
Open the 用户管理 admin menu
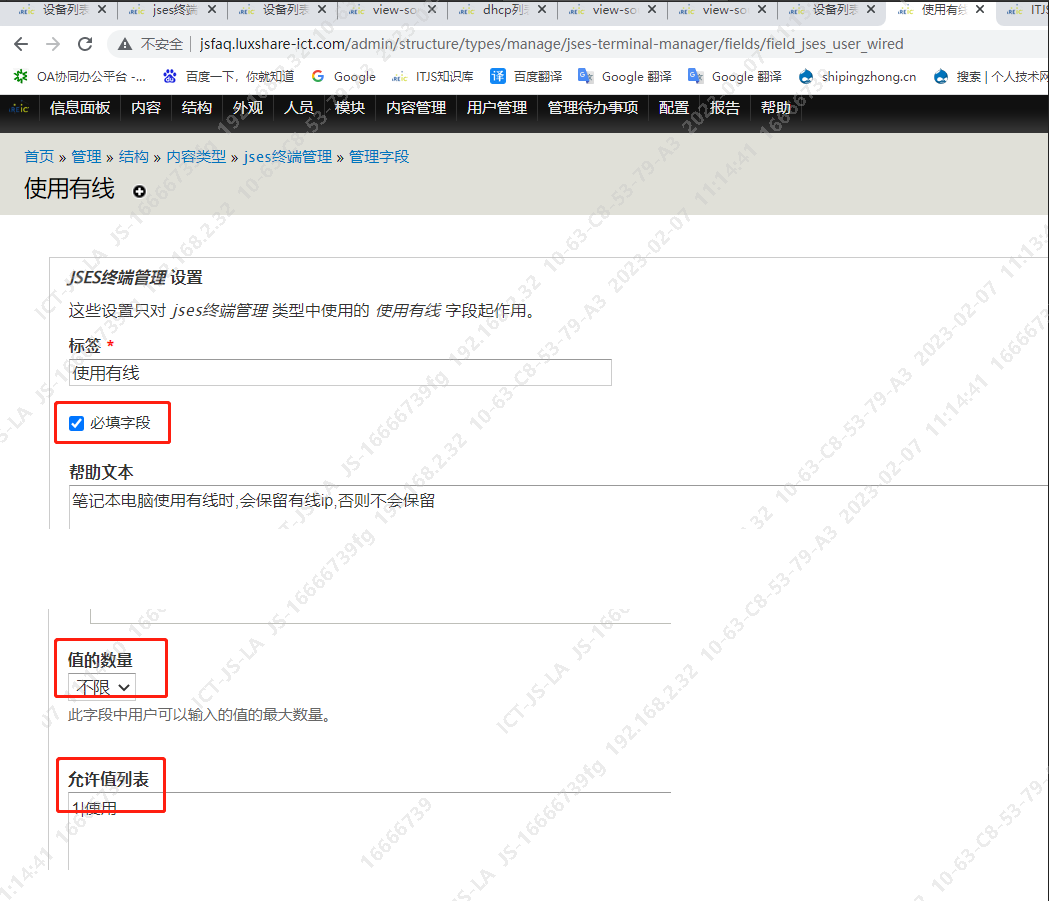(497, 108)
